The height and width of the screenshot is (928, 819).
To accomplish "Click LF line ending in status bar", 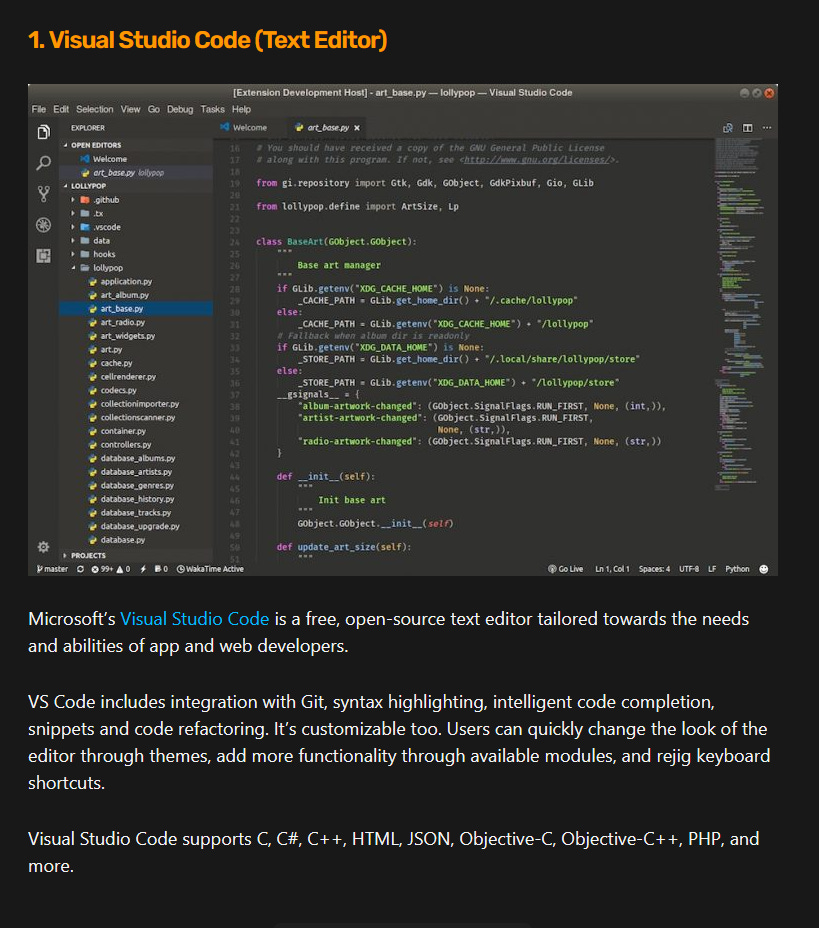I will (x=712, y=569).
